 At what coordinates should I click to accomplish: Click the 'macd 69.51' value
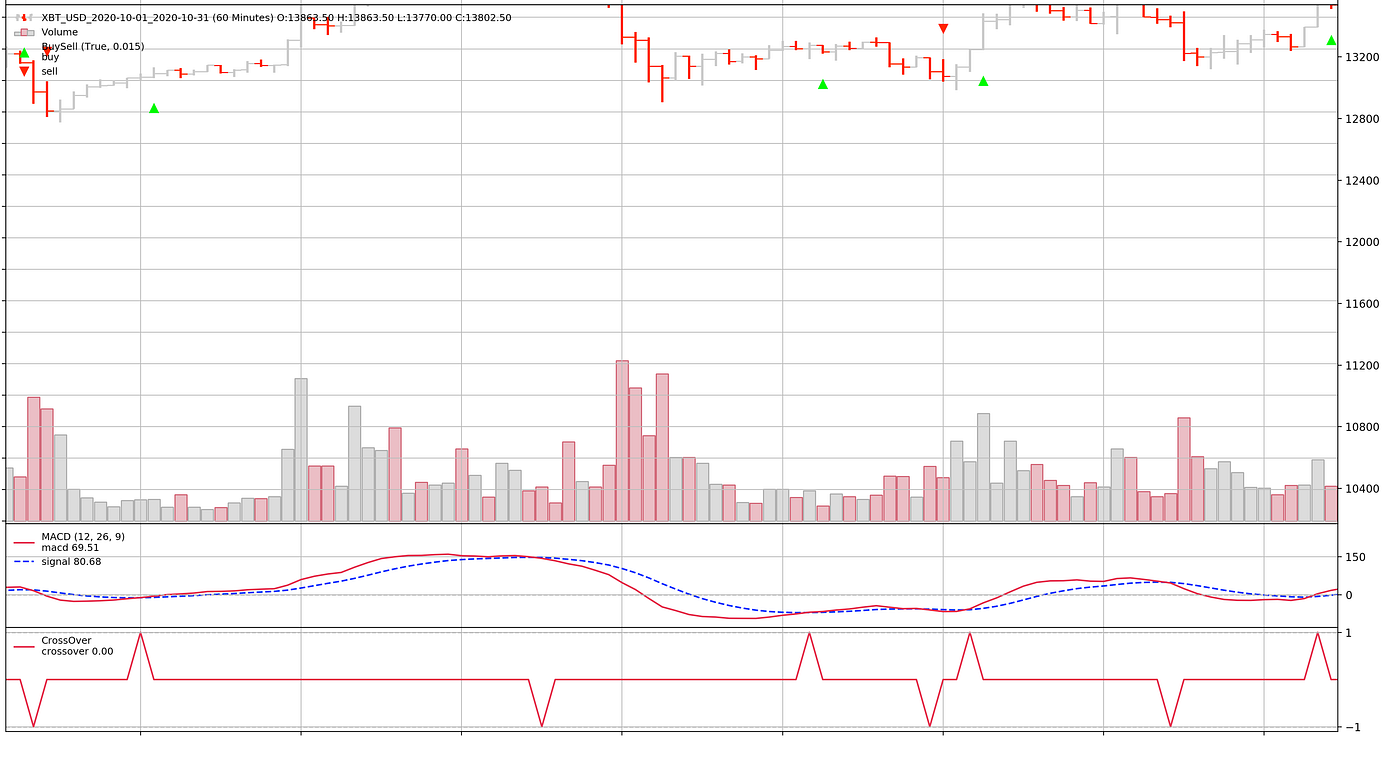tap(70, 548)
